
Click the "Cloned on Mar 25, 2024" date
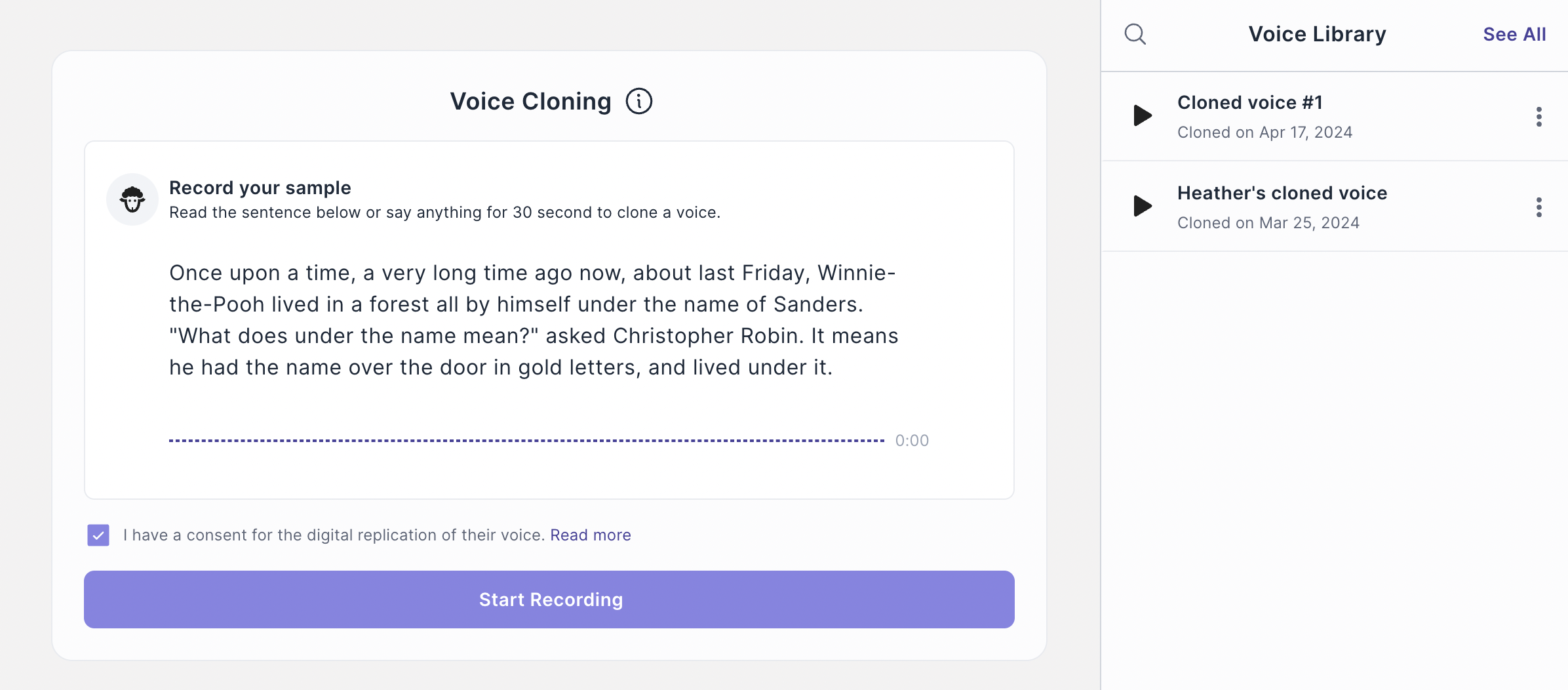click(1268, 223)
